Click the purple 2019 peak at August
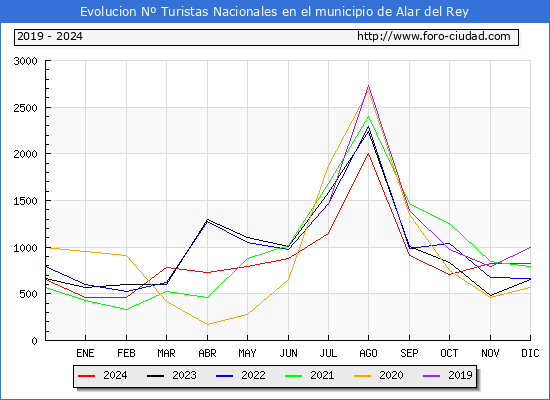This screenshot has height=400, width=550. 368,85
